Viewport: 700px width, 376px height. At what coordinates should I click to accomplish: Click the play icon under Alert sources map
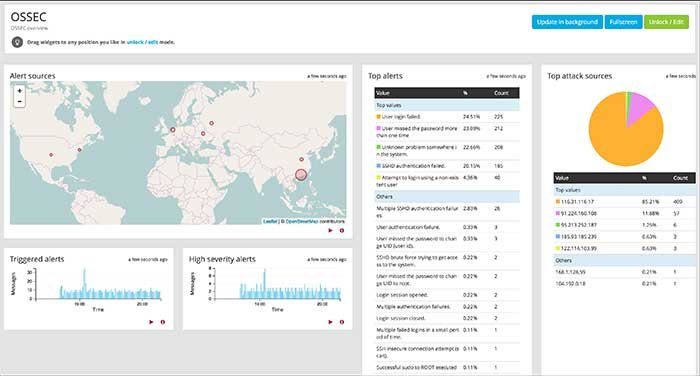[330, 230]
